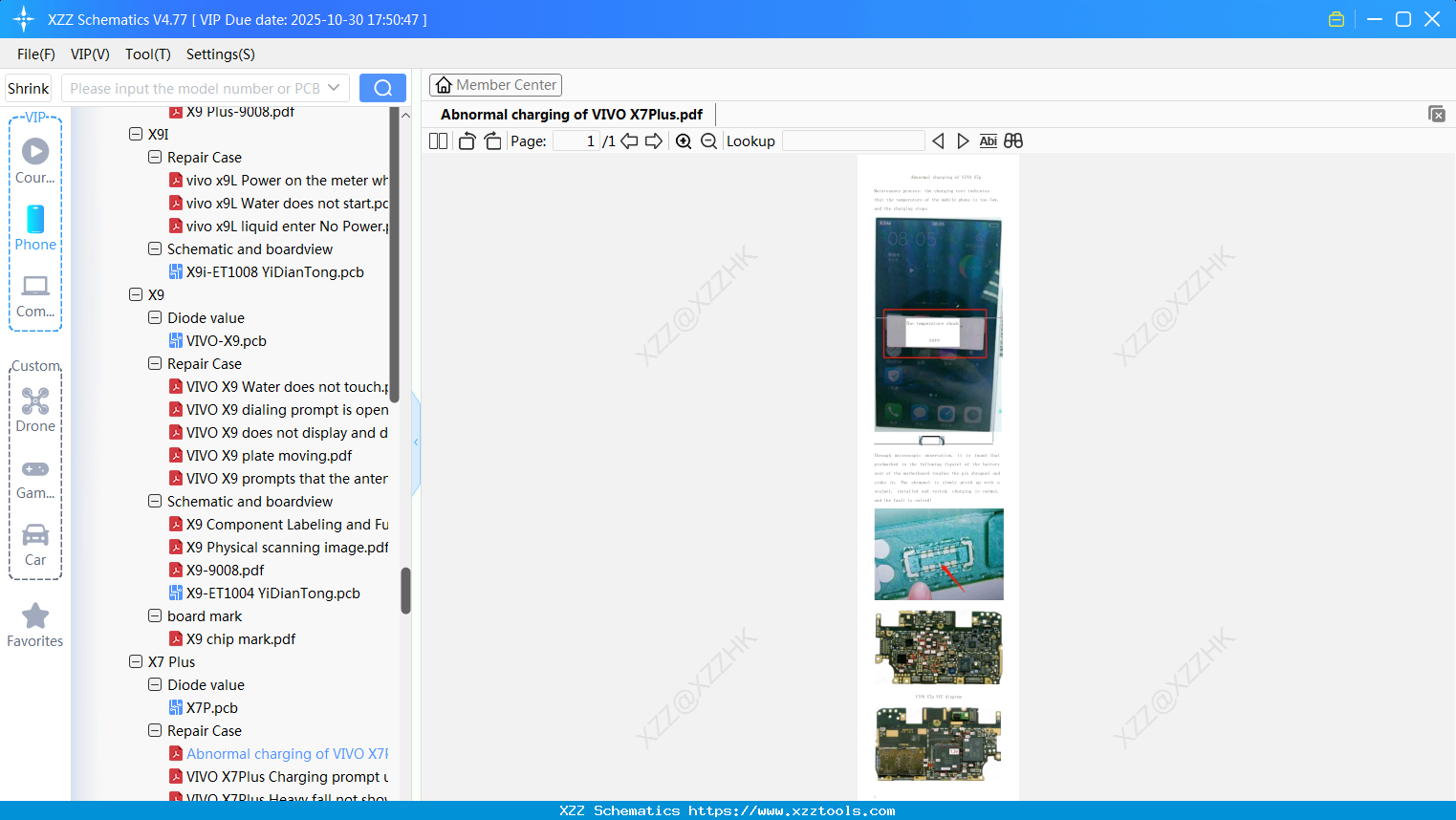Collapse the X9 tree node
Screen dimensions: 1456x820
click(136, 295)
